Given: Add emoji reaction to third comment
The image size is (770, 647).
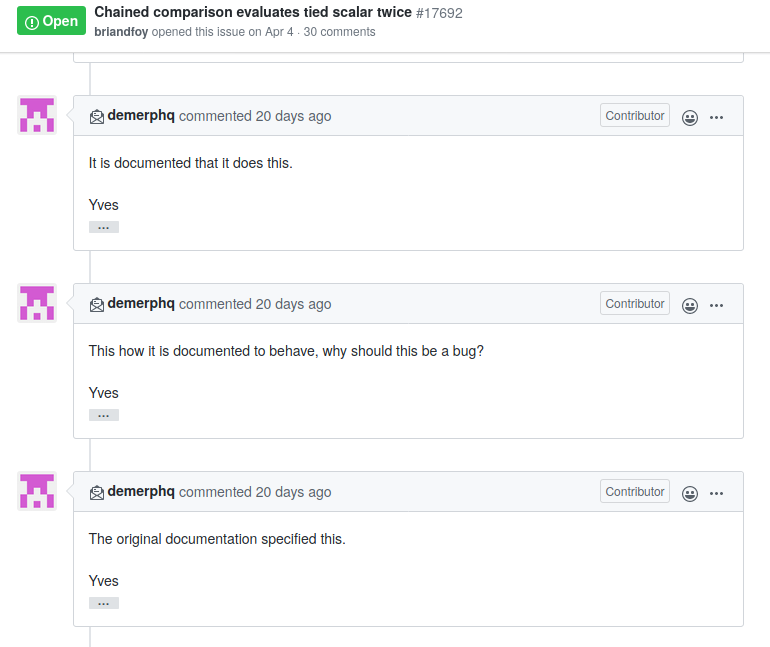Looking at the screenshot, I should click(689, 493).
